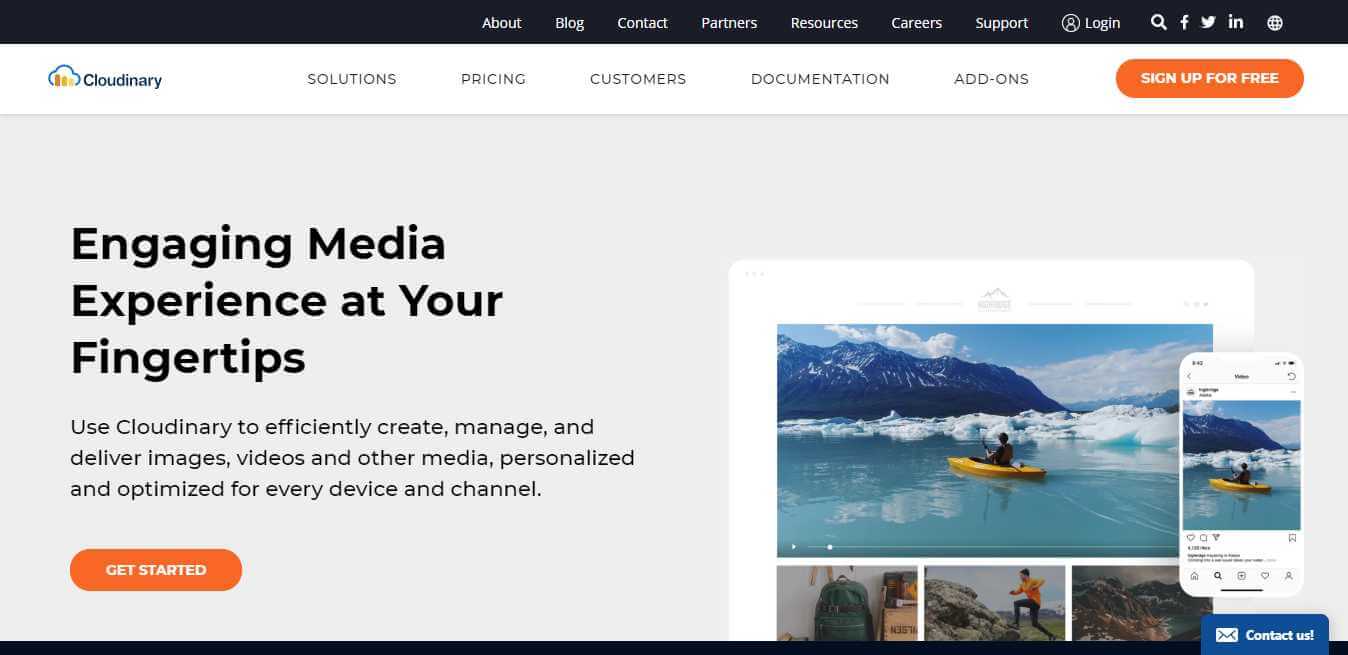Open the PRICING menu item

click(x=493, y=79)
